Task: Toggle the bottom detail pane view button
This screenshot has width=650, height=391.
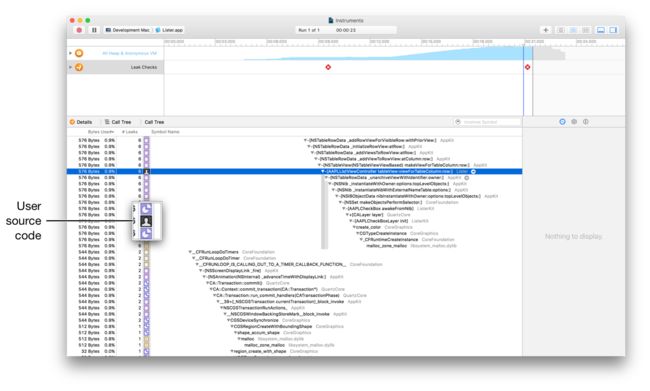Action: point(600,30)
